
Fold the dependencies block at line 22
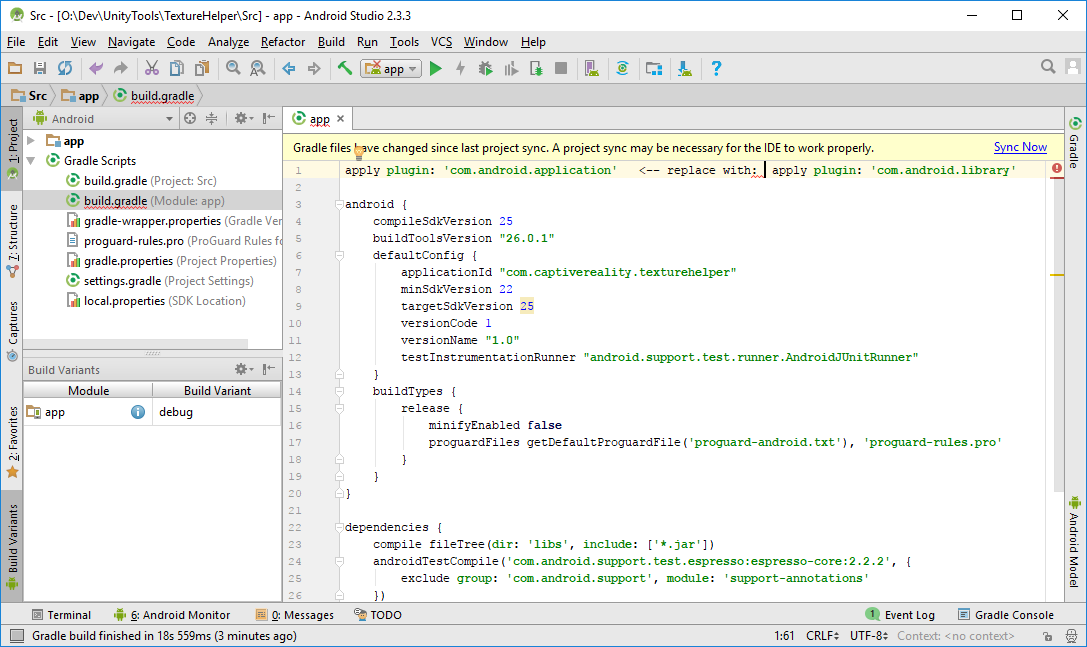tap(339, 527)
